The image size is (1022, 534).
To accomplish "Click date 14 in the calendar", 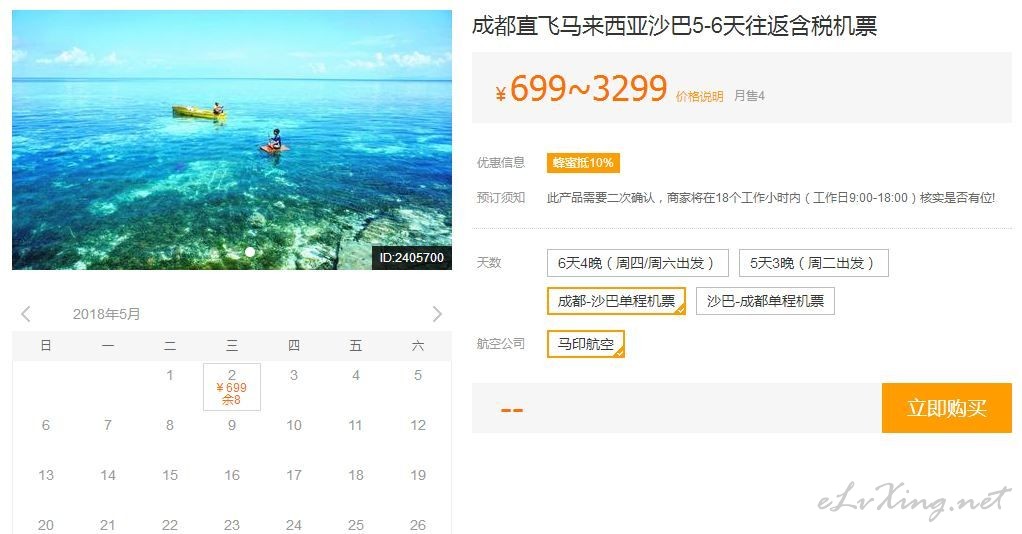I will pyautogui.click(x=108, y=475).
